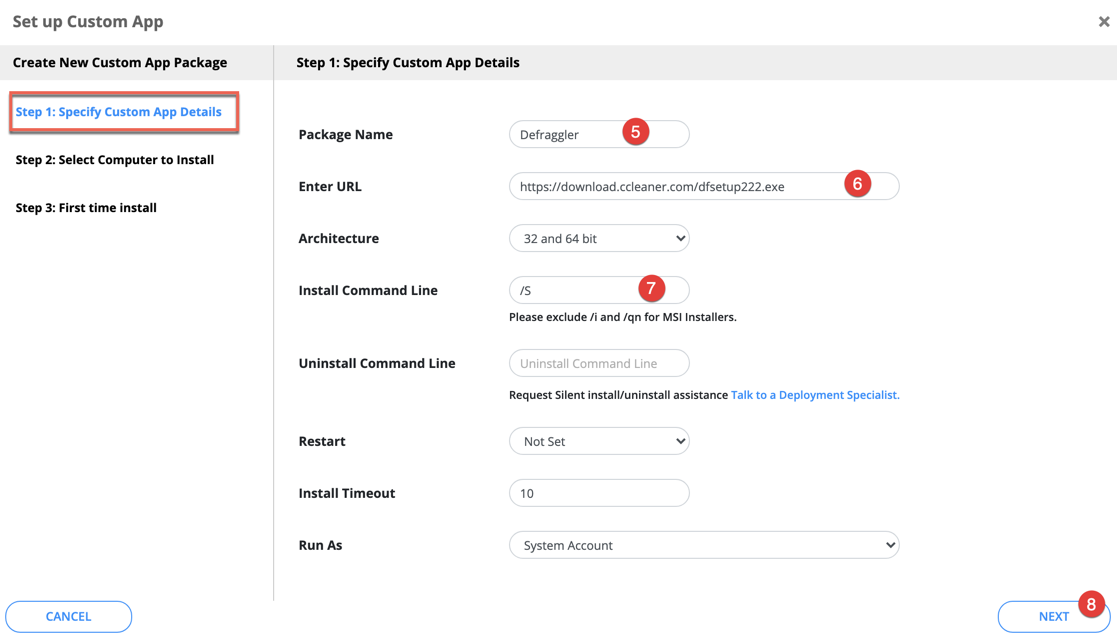The image size is (1117, 639).
Task: Click the Request Silent install/uninstall assistance text
Action: click(x=618, y=395)
